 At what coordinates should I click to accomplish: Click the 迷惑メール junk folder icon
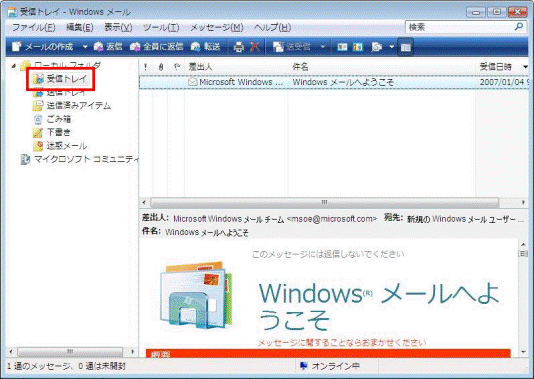tap(38, 146)
